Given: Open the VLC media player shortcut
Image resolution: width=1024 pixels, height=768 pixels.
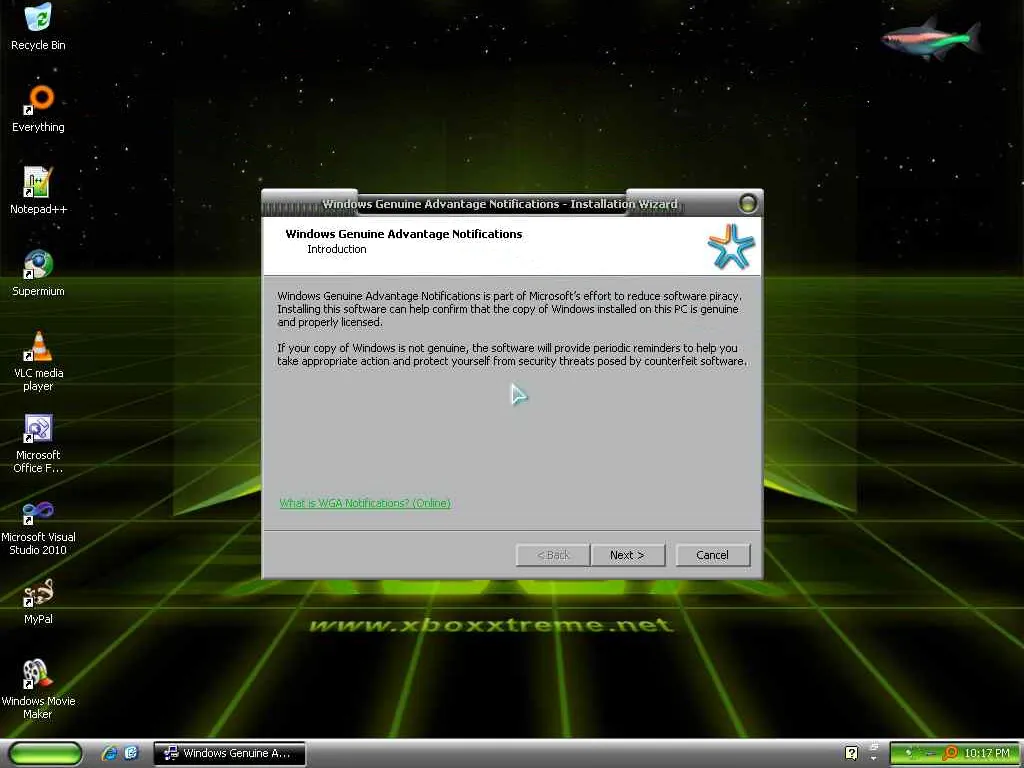Looking at the screenshot, I should pos(39,361).
